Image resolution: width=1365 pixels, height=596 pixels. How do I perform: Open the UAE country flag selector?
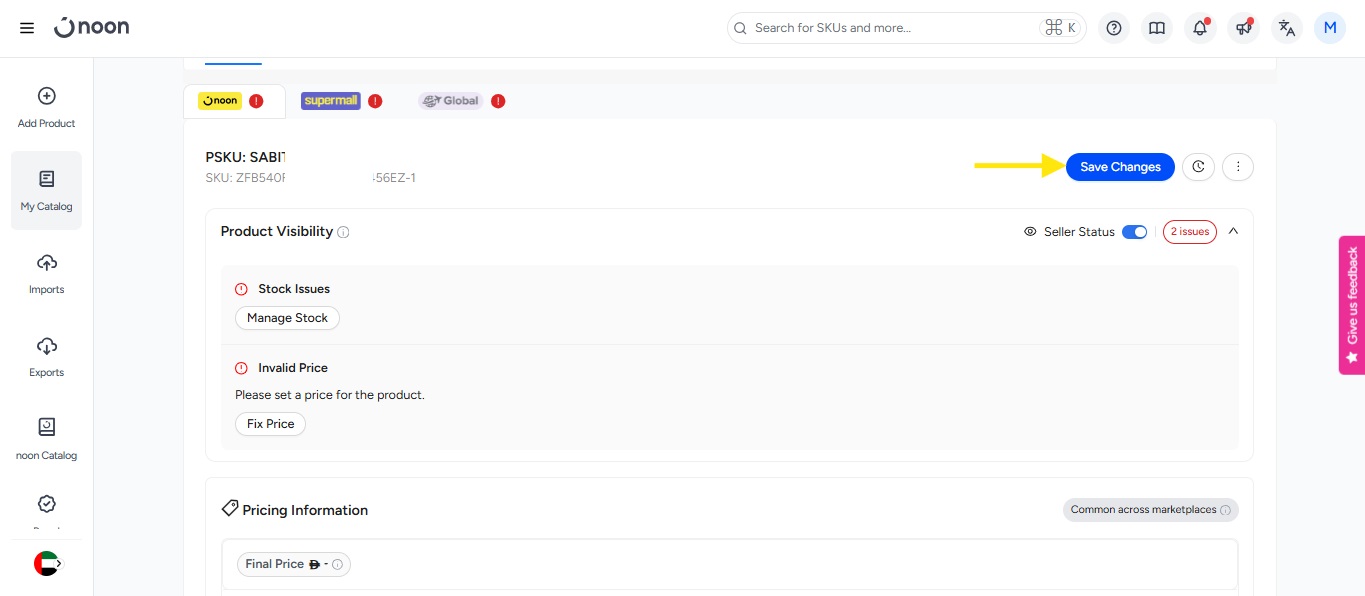47,564
